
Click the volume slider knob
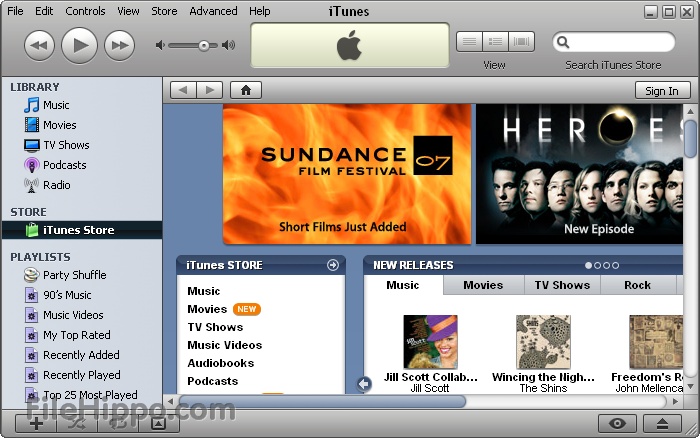204,45
